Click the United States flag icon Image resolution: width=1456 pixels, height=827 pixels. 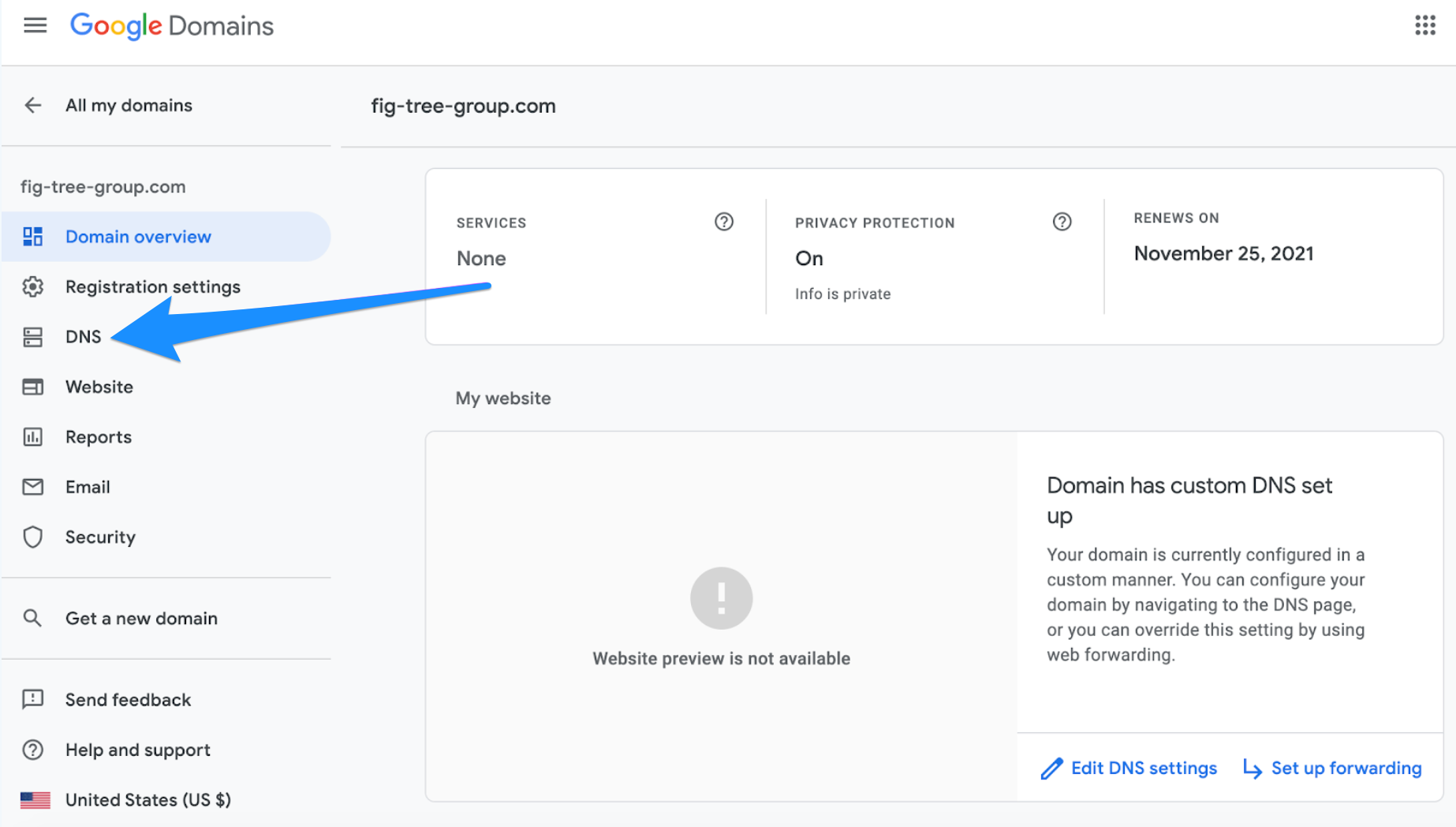click(35, 799)
